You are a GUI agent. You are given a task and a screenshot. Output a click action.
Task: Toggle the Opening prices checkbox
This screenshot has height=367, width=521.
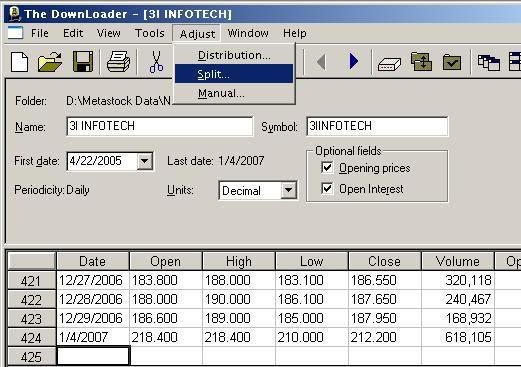[x=327, y=168]
